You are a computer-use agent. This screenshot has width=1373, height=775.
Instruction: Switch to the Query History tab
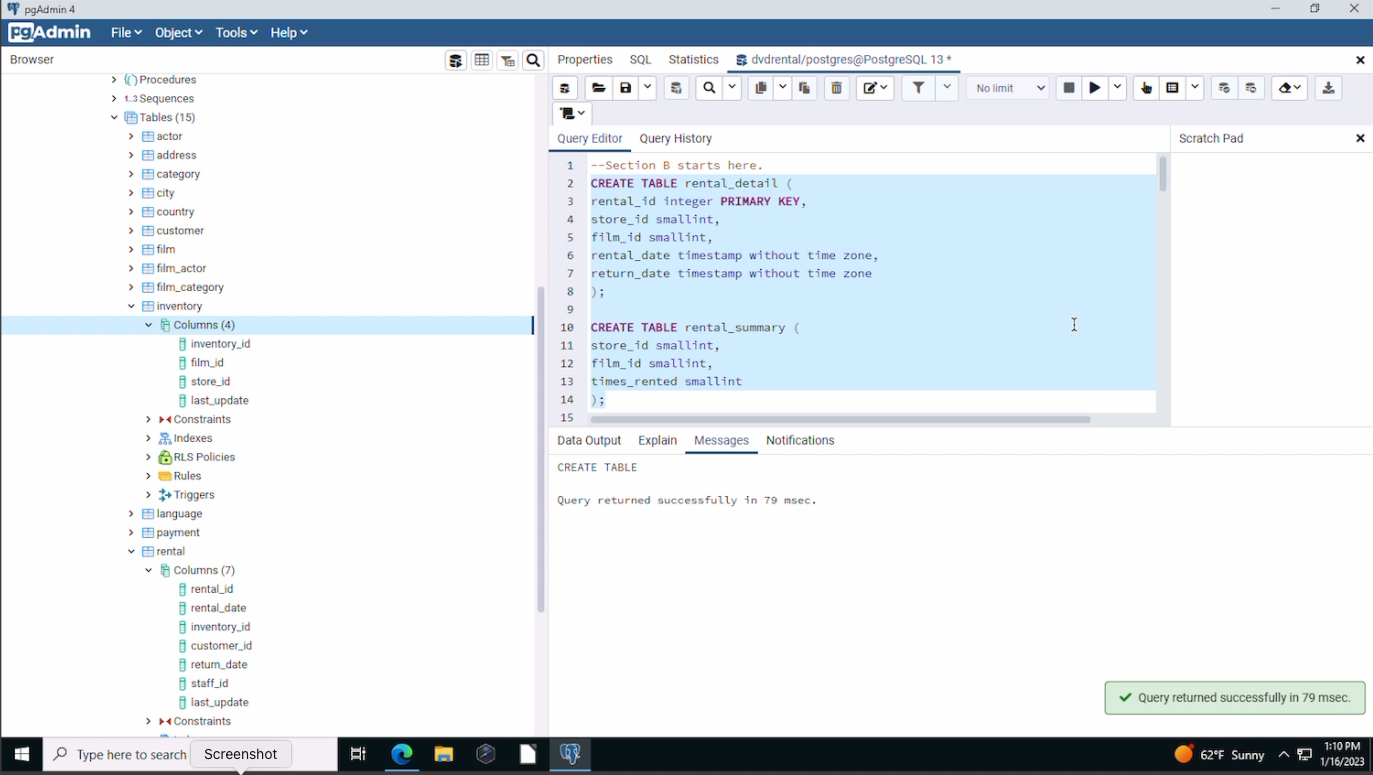[675, 139]
